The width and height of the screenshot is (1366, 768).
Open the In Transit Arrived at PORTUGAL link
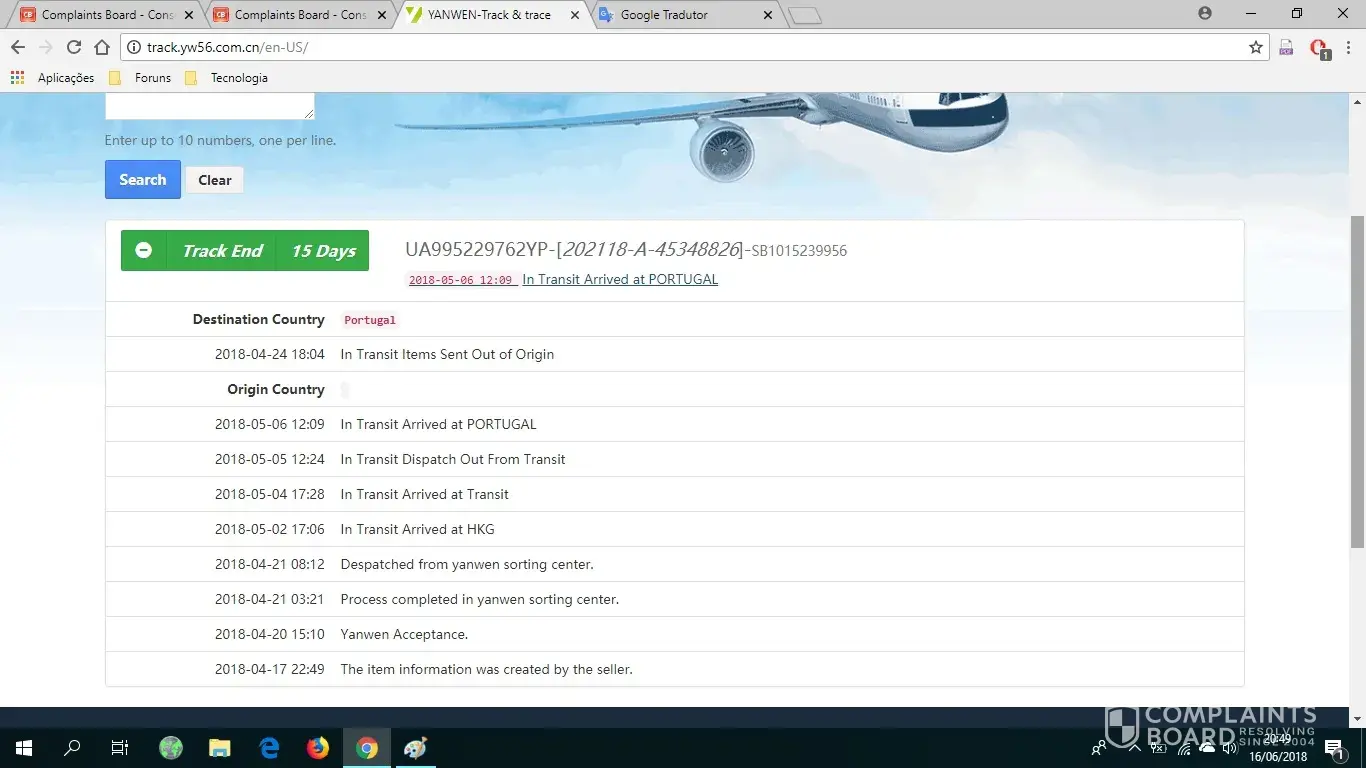[620, 280]
